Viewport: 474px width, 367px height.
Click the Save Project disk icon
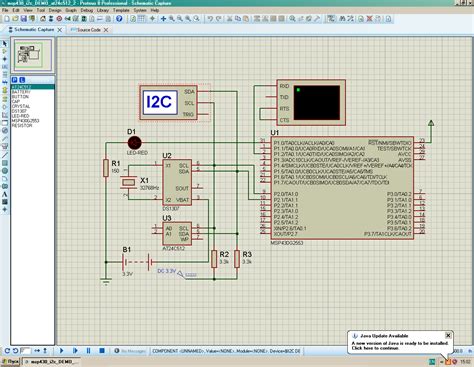point(24,19)
